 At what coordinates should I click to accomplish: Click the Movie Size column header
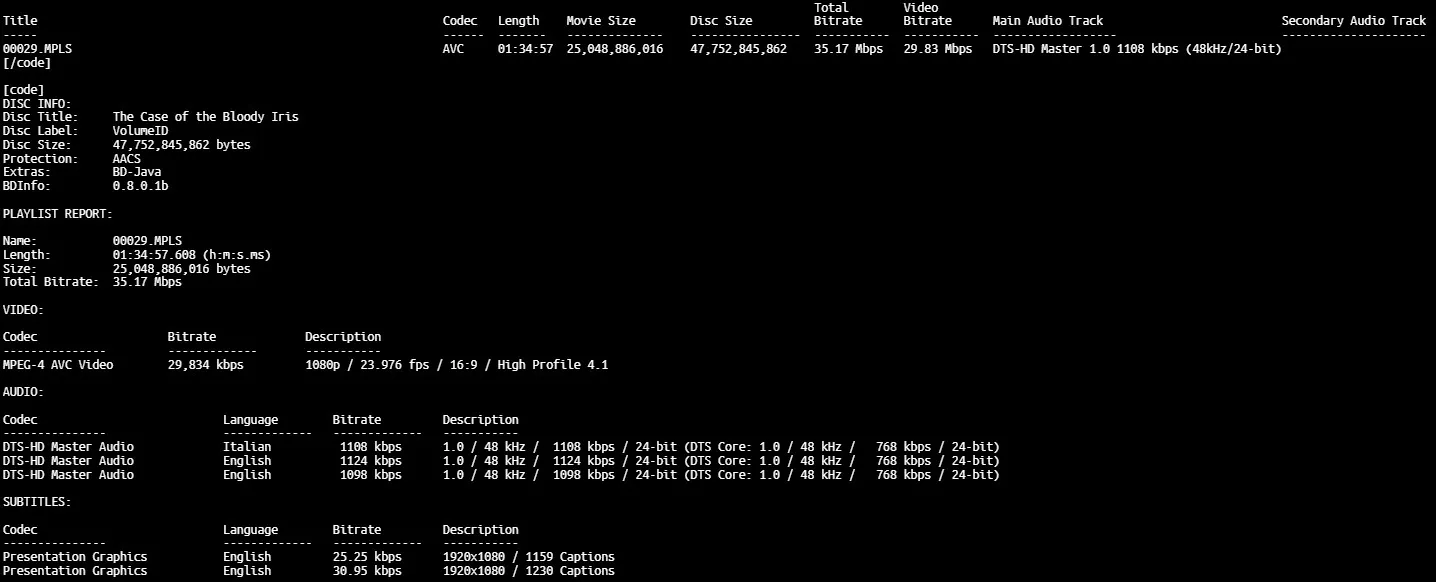tap(600, 21)
